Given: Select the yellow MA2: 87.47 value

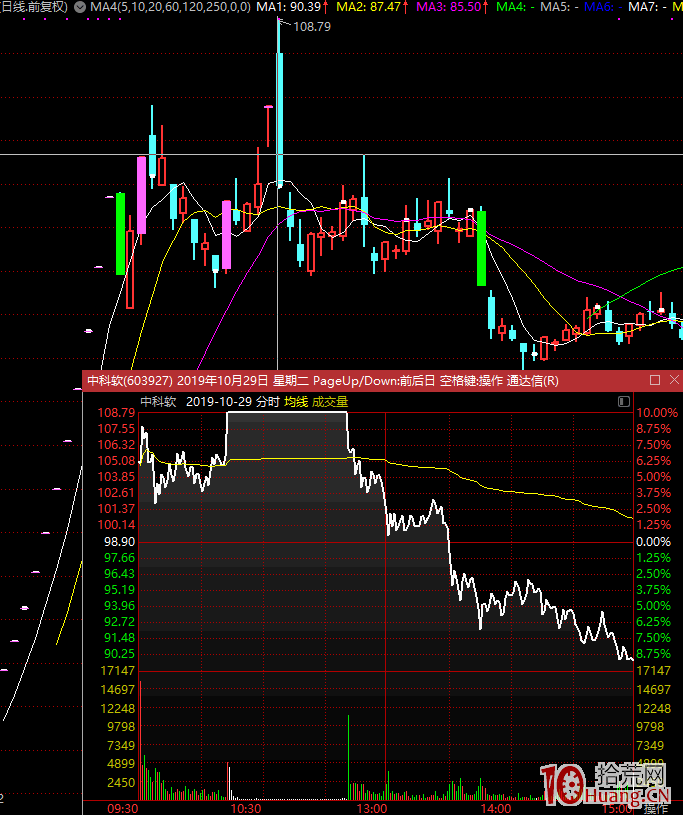Looking at the screenshot, I should coord(369,7).
